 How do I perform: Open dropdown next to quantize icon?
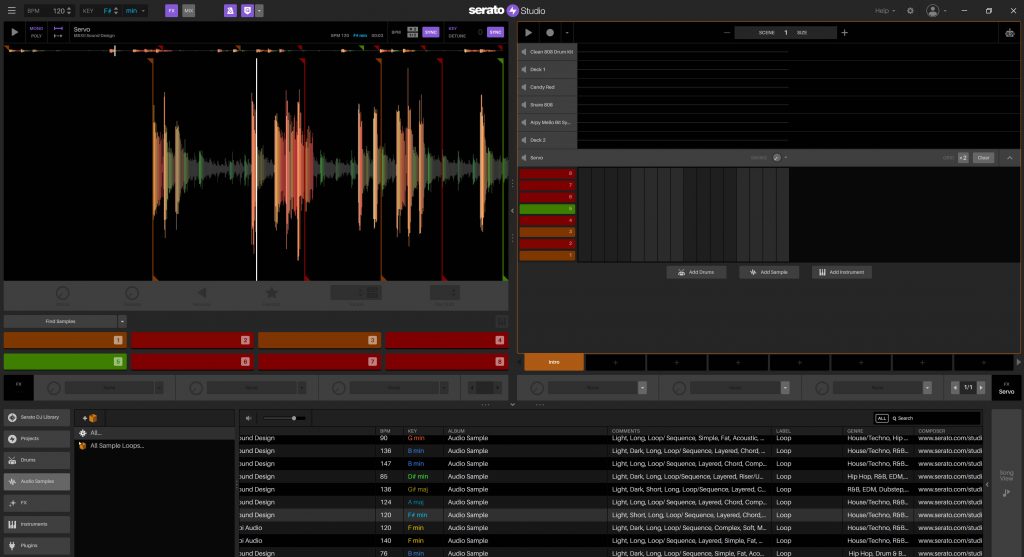259,10
